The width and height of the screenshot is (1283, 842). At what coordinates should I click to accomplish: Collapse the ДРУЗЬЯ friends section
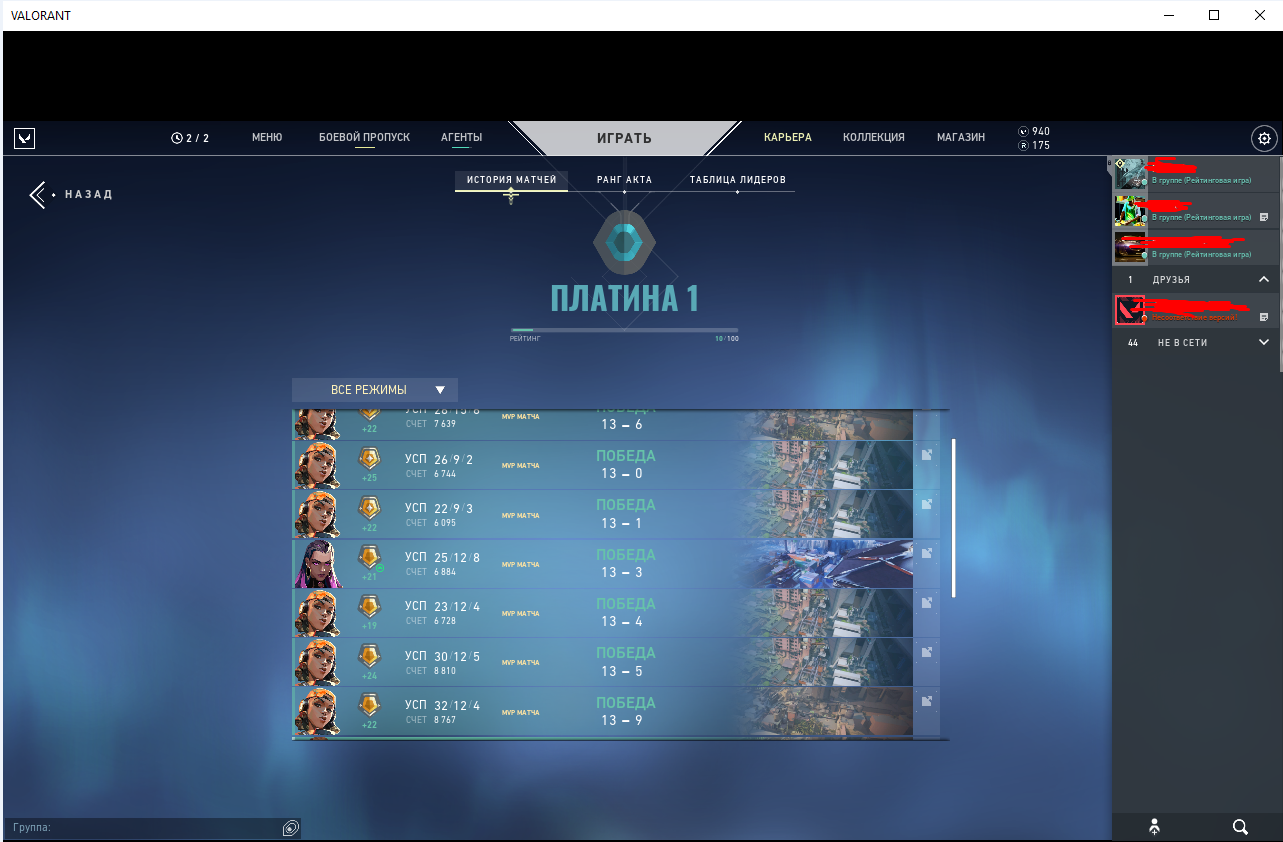pos(1263,280)
